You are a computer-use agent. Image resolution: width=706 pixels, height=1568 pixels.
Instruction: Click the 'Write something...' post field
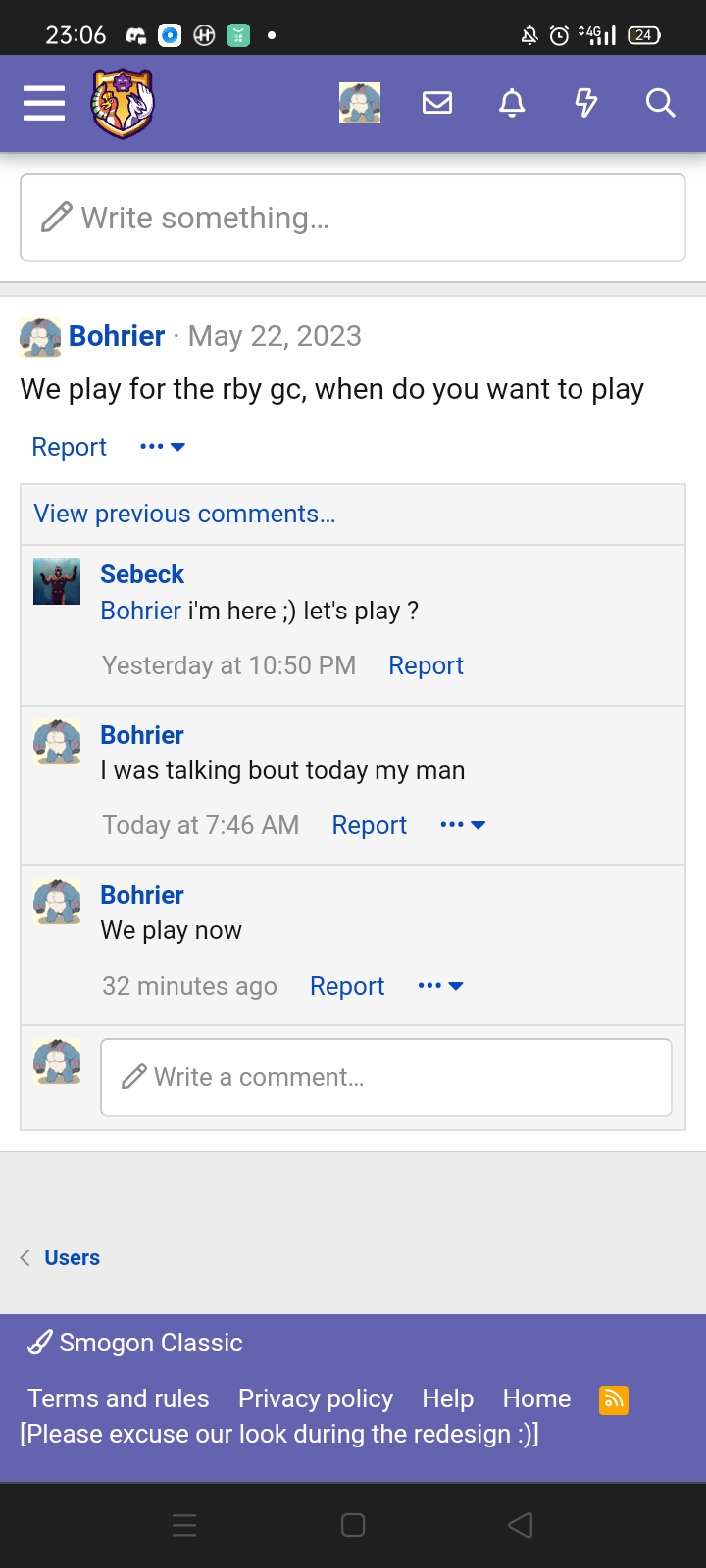(x=353, y=218)
